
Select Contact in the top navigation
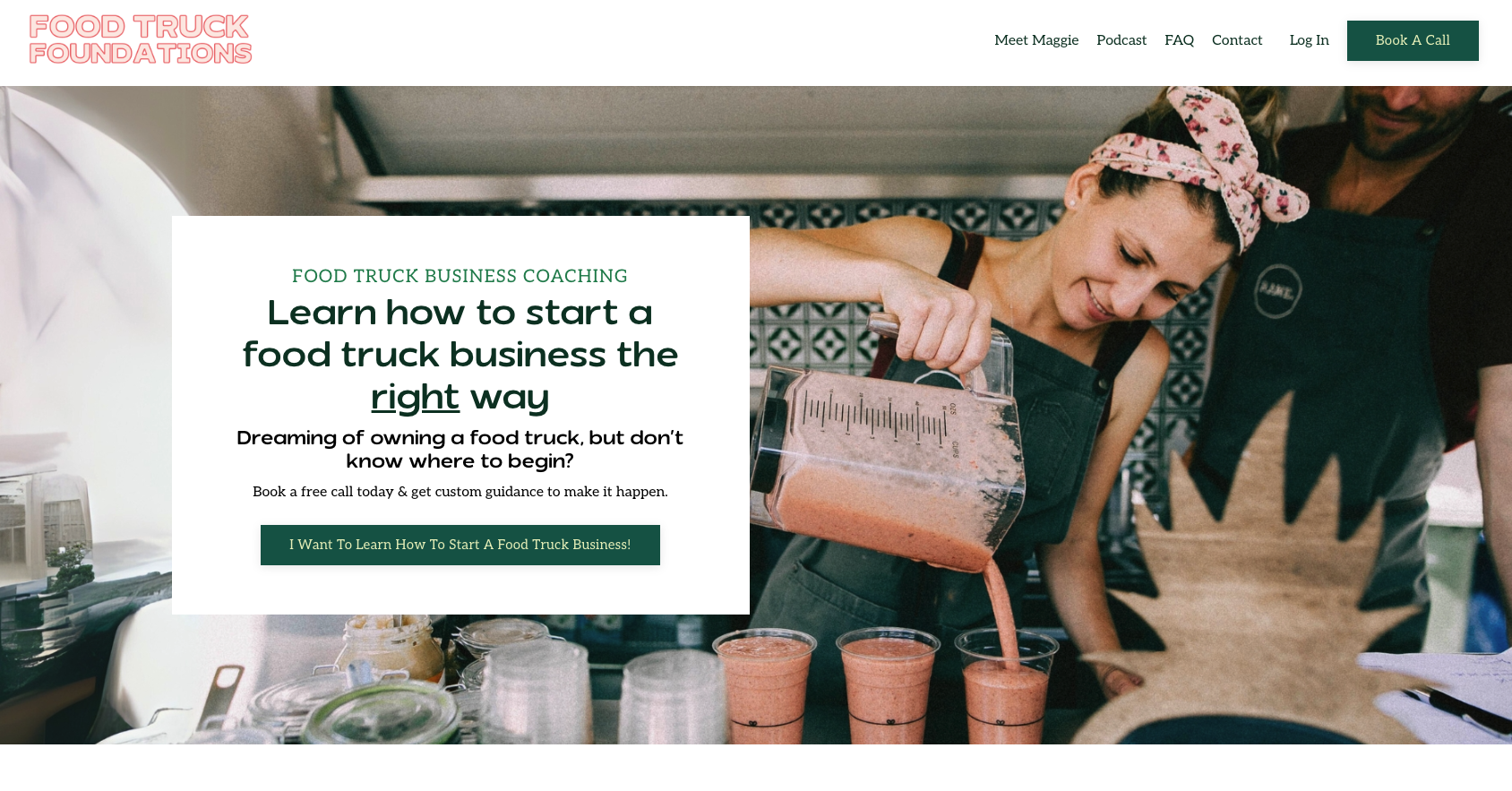coord(1237,40)
